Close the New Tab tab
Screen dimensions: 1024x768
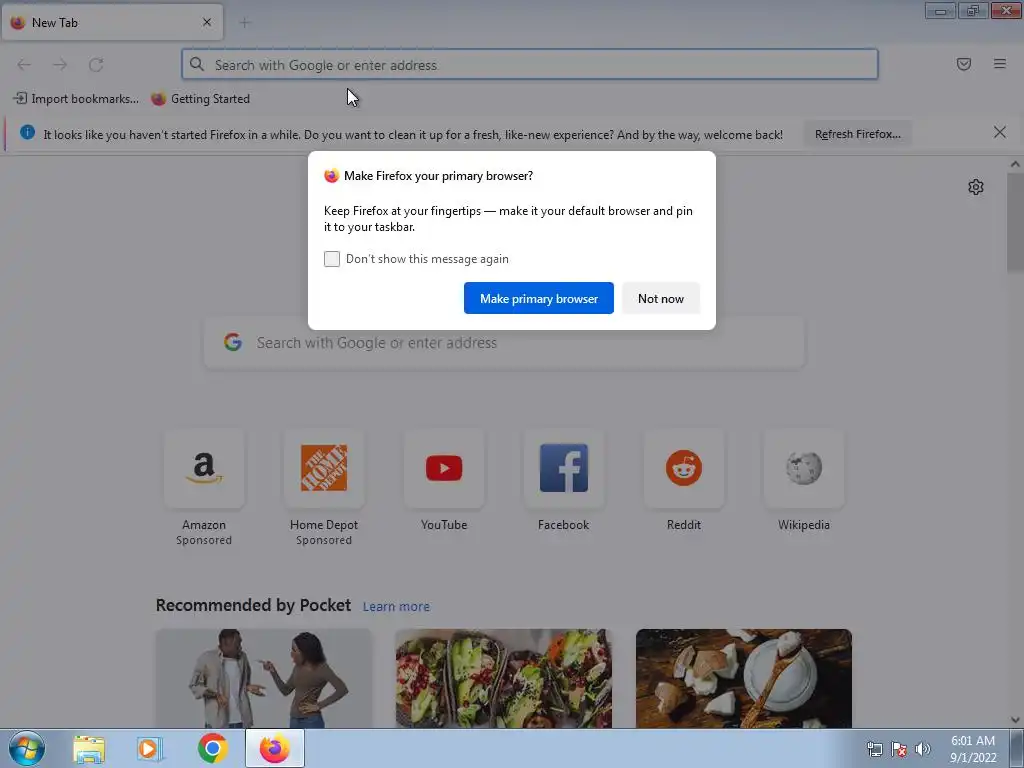point(207,22)
